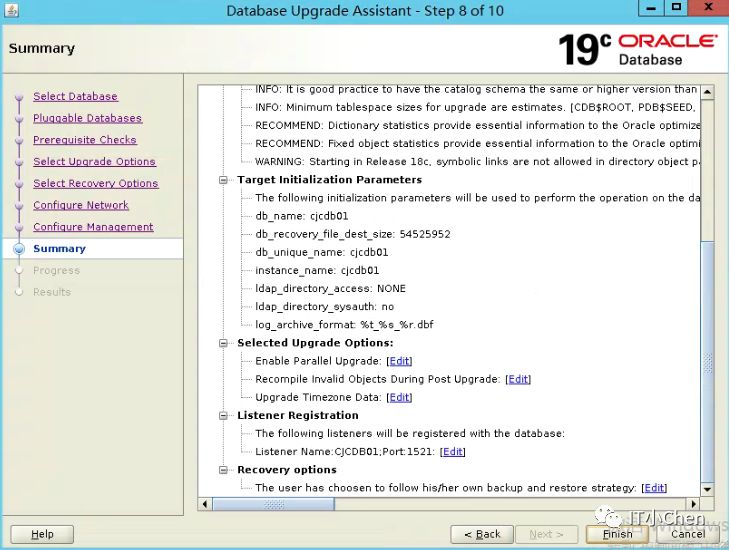Select the 'ldap_directory_sysauth: no' row
This screenshot has height=550, width=729.
click(325, 307)
